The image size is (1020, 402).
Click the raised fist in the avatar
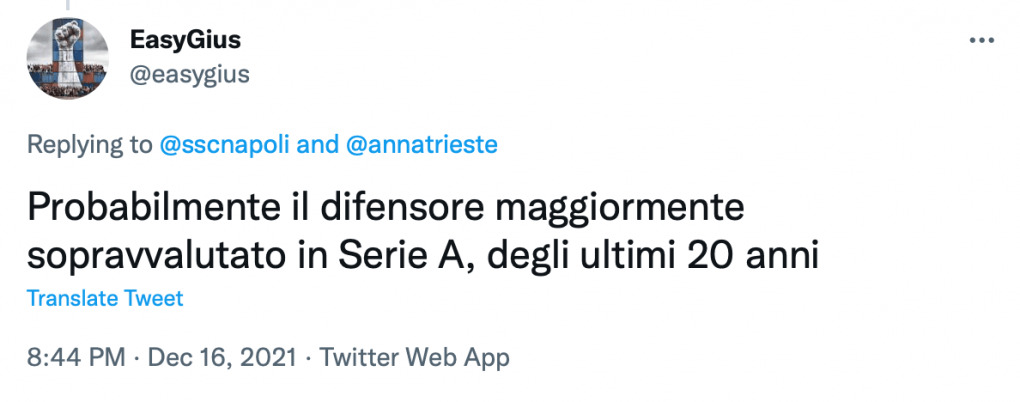[x=68, y=53]
